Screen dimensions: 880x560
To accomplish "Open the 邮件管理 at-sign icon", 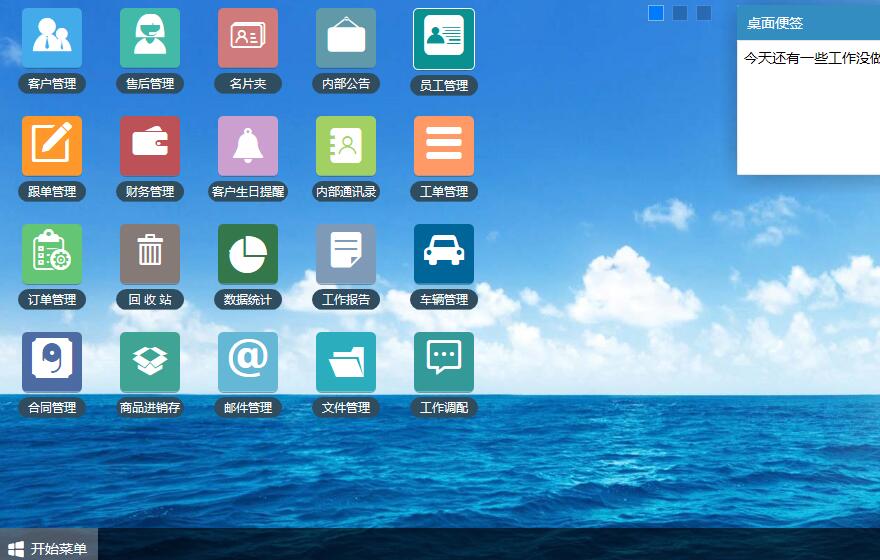I will pos(248,362).
